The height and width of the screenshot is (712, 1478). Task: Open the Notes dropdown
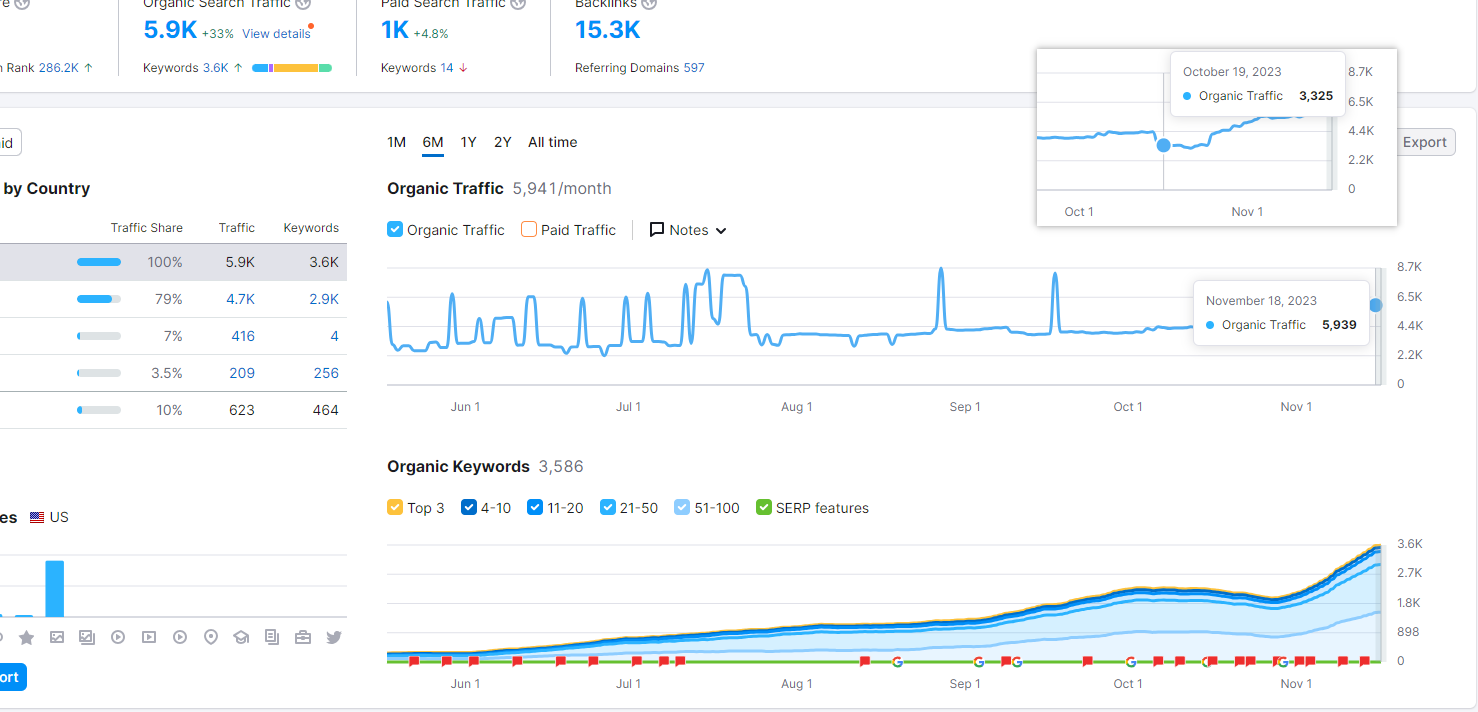coord(688,230)
